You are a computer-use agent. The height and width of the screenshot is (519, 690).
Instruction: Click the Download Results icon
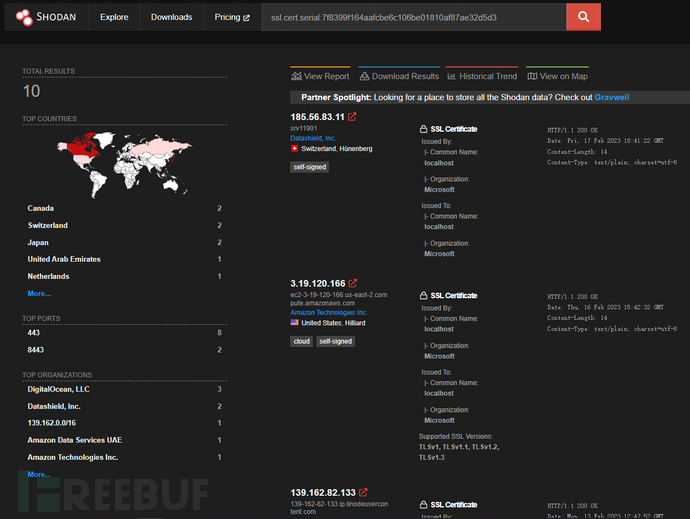click(x=364, y=76)
